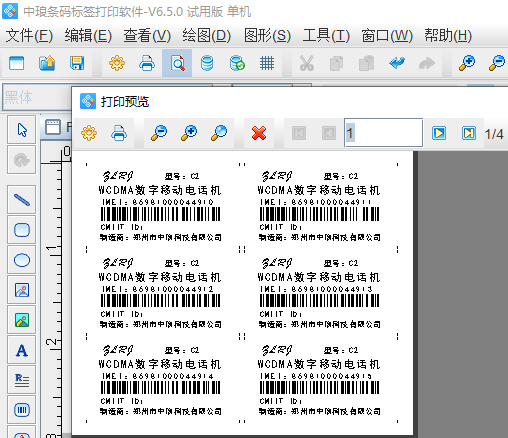Select the insert image tool
This screenshot has height=438, width=508.
(x=22, y=290)
